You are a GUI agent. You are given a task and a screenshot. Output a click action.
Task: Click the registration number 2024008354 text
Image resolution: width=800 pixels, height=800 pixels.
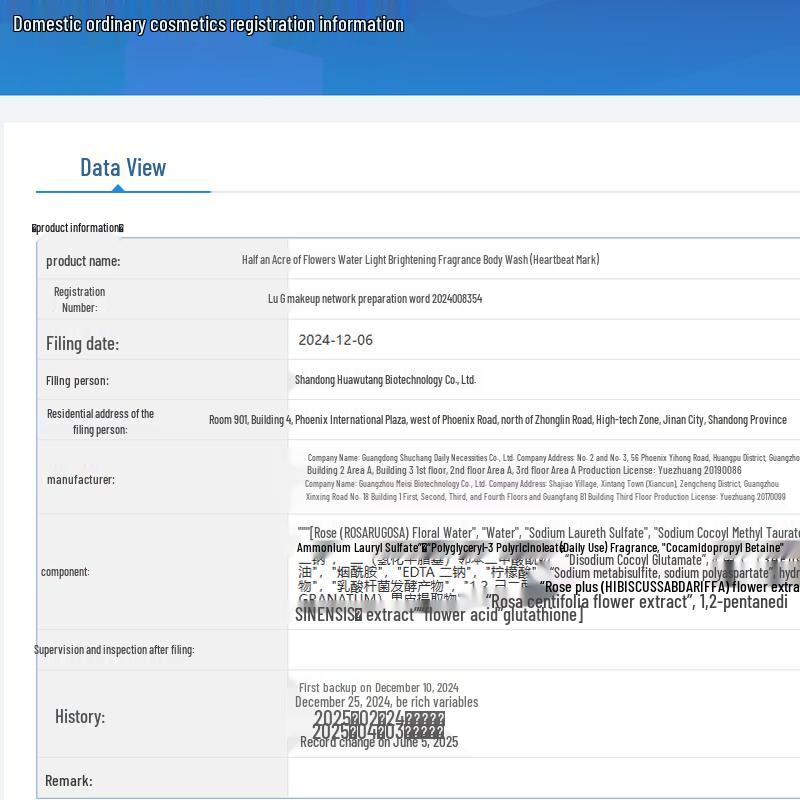tap(375, 299)
